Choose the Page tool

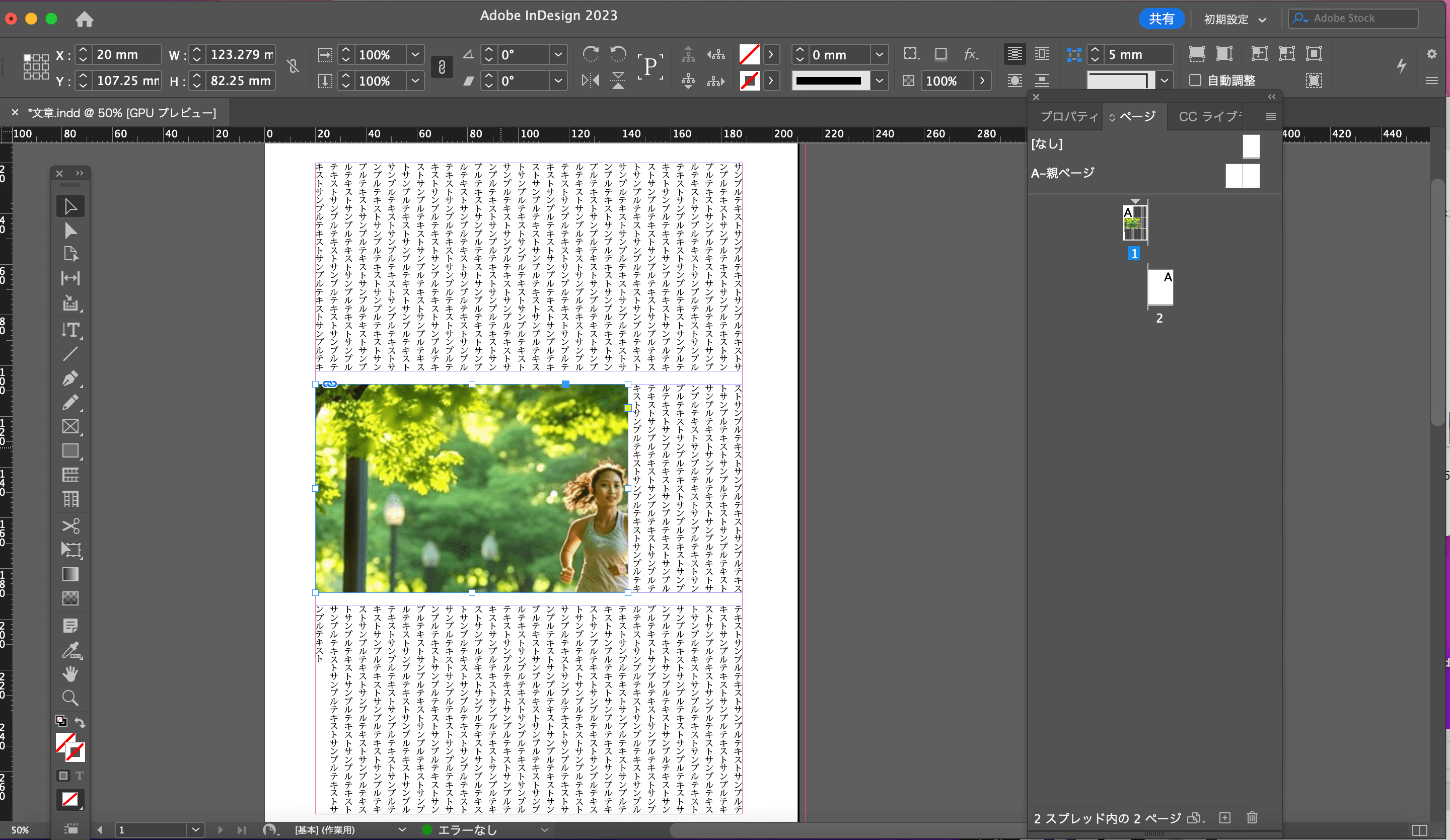pos(70,254)
